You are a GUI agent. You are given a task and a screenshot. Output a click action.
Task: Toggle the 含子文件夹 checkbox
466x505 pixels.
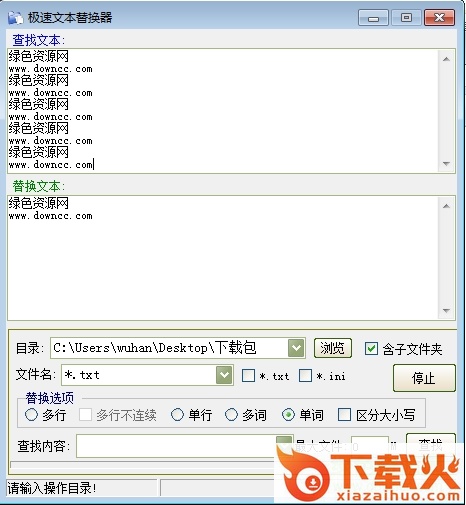pyautogui.click(x=371, y=349)
